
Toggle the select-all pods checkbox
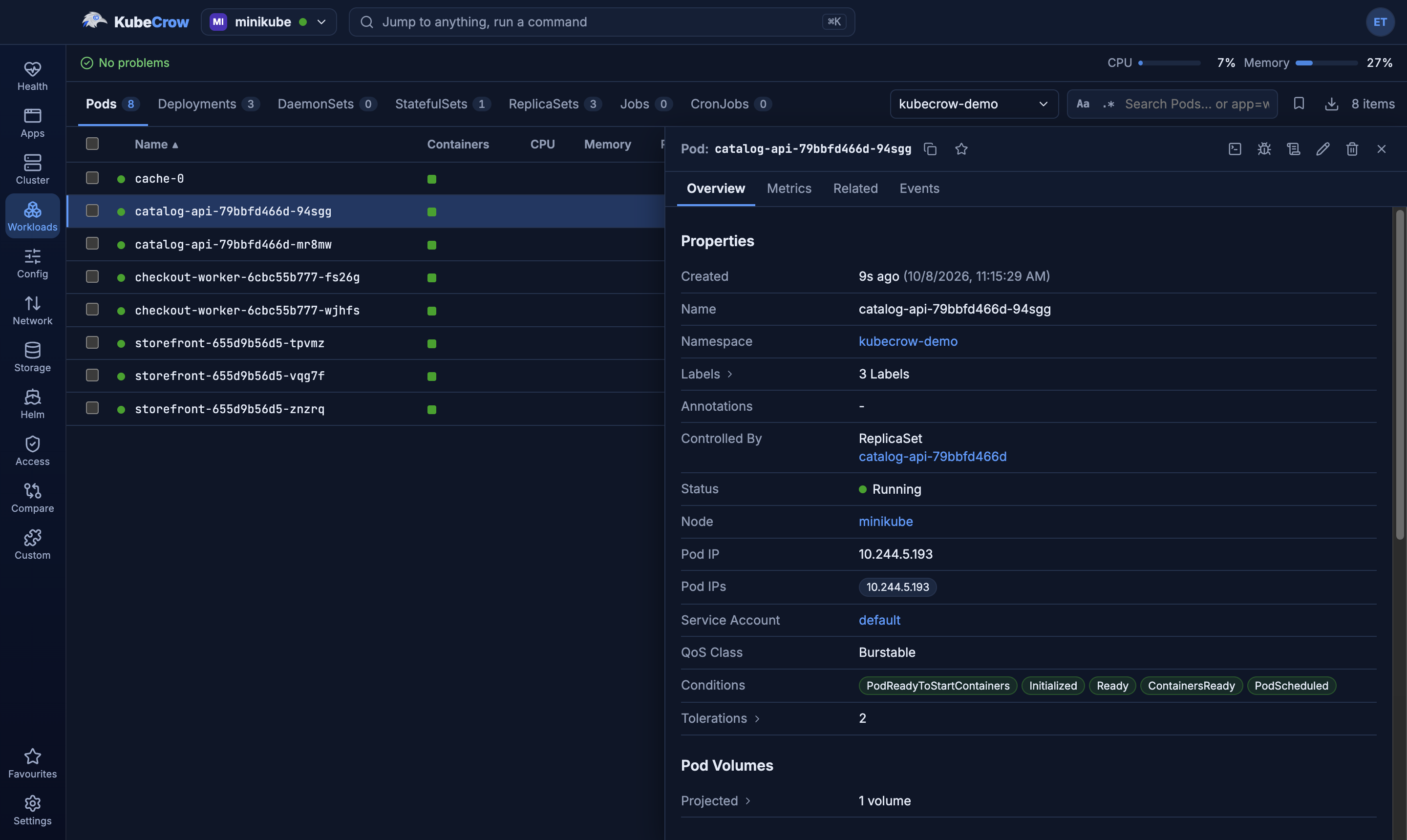tap(92, 144)
